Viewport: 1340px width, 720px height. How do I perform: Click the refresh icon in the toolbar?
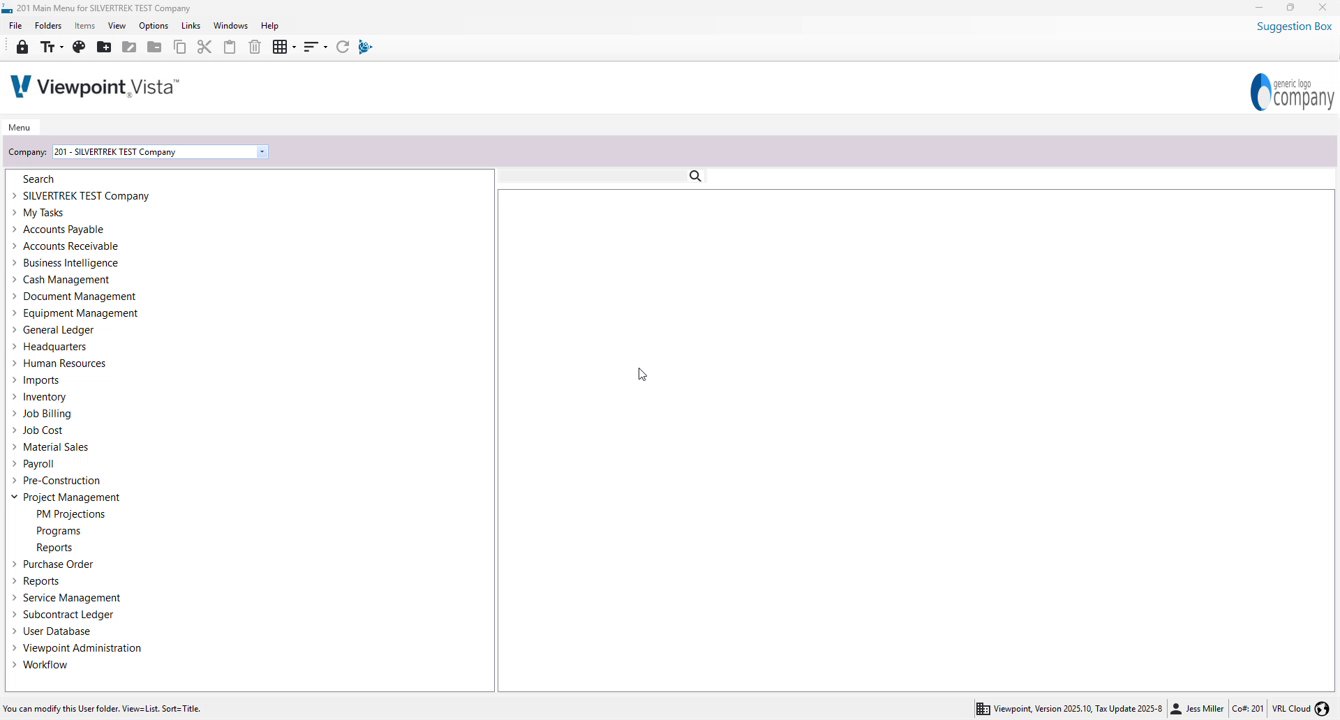(343, 47)
